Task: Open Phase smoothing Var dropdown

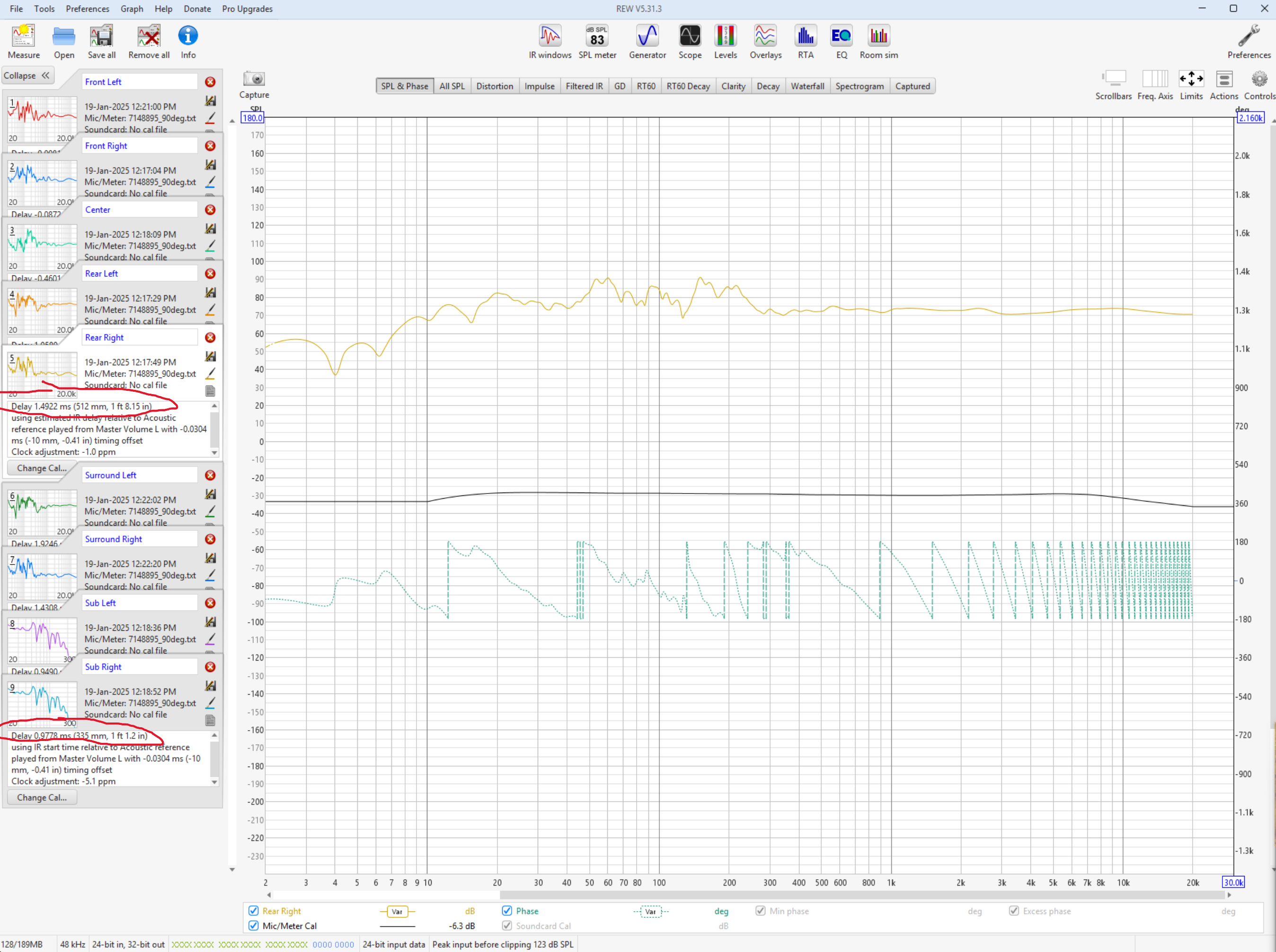Action: point(651,911)
